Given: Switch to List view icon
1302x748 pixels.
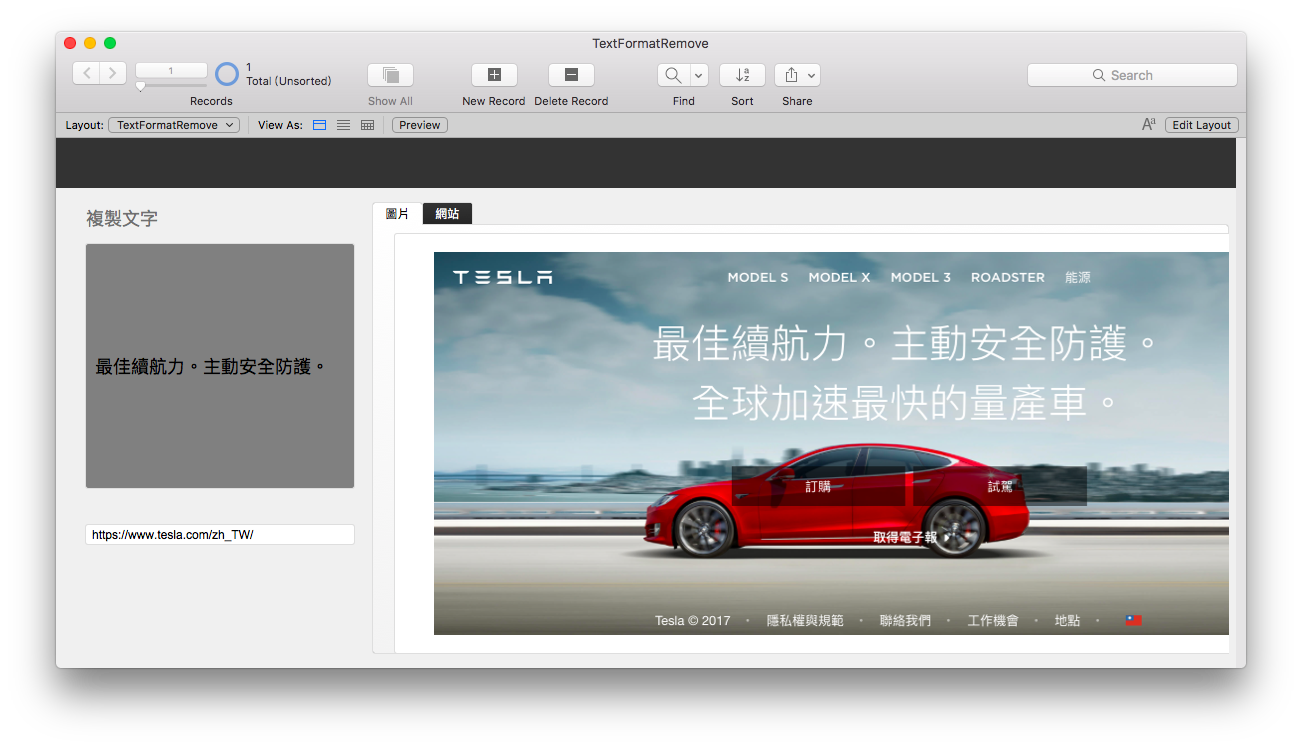Looking at the screenshot, I should tap(343, 125).
